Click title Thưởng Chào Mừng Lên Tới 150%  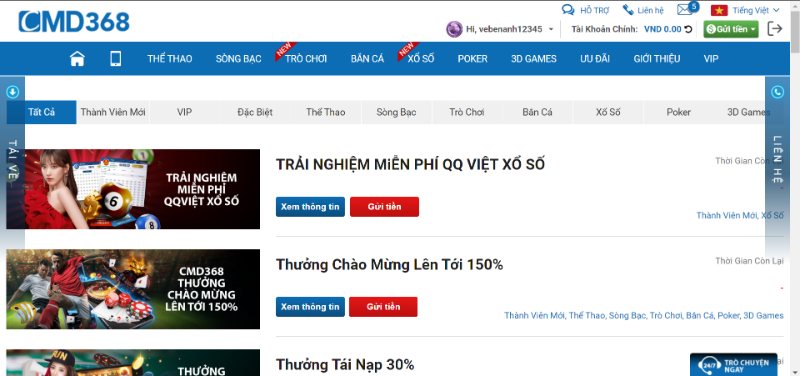[x=389, y=264]
